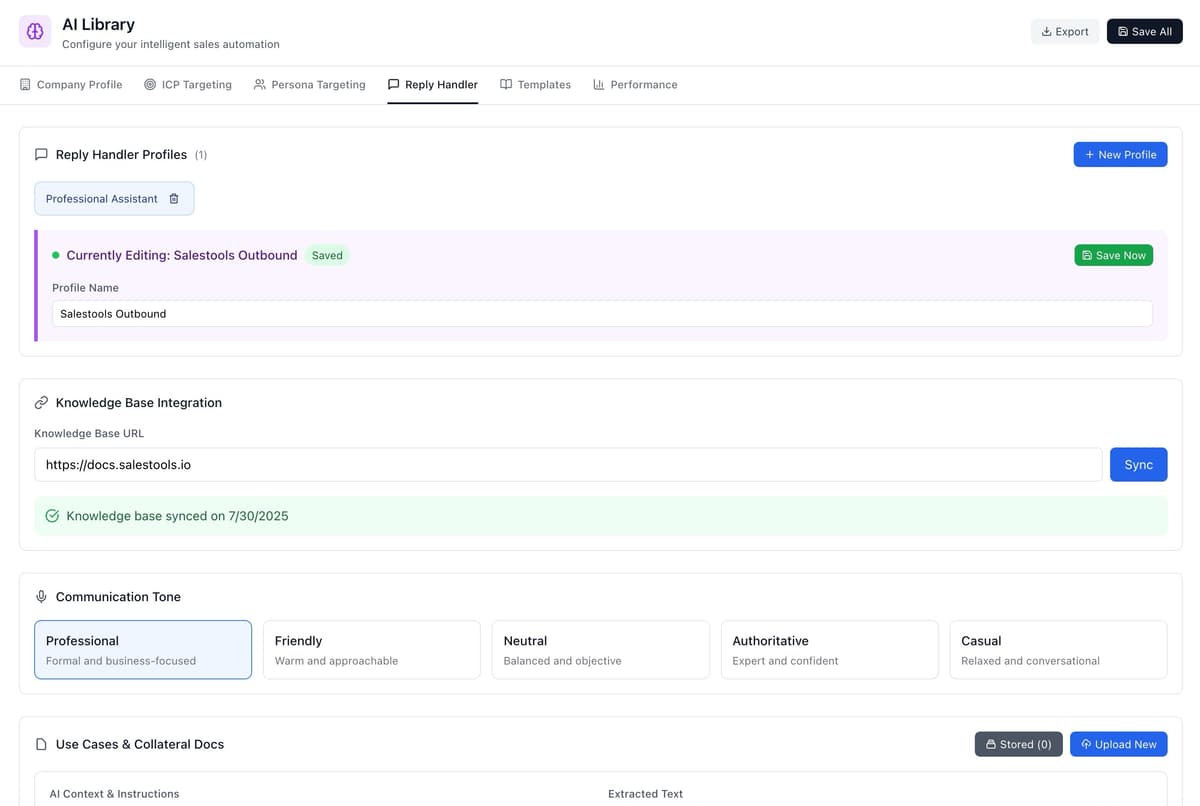1200x806 pixels.
Task: Click the link icon next to Knowledge Base Integration
Action: click(40, 401)
